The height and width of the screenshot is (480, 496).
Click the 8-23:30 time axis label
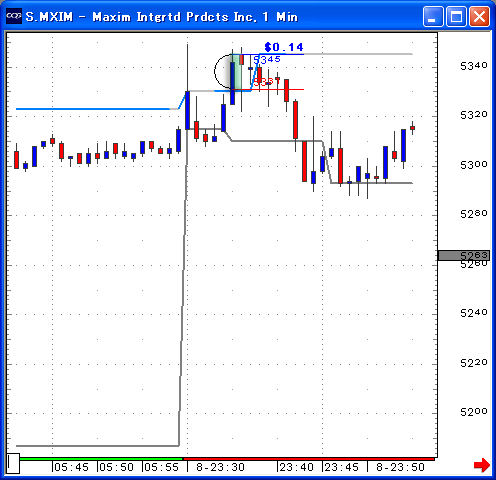[x=220, y=467]
